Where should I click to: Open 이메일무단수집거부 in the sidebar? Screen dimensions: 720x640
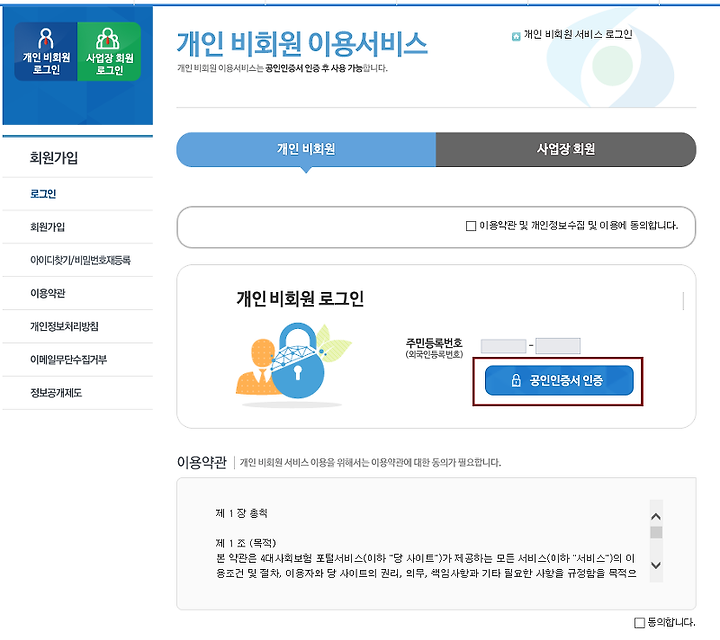(x=68, y=359)
